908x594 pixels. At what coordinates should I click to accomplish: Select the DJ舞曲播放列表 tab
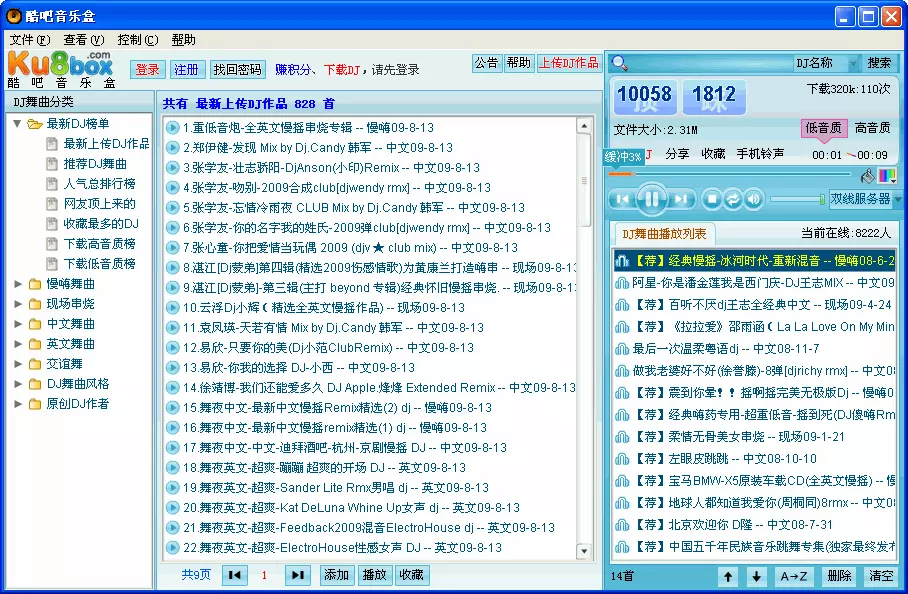pos(664,233)
